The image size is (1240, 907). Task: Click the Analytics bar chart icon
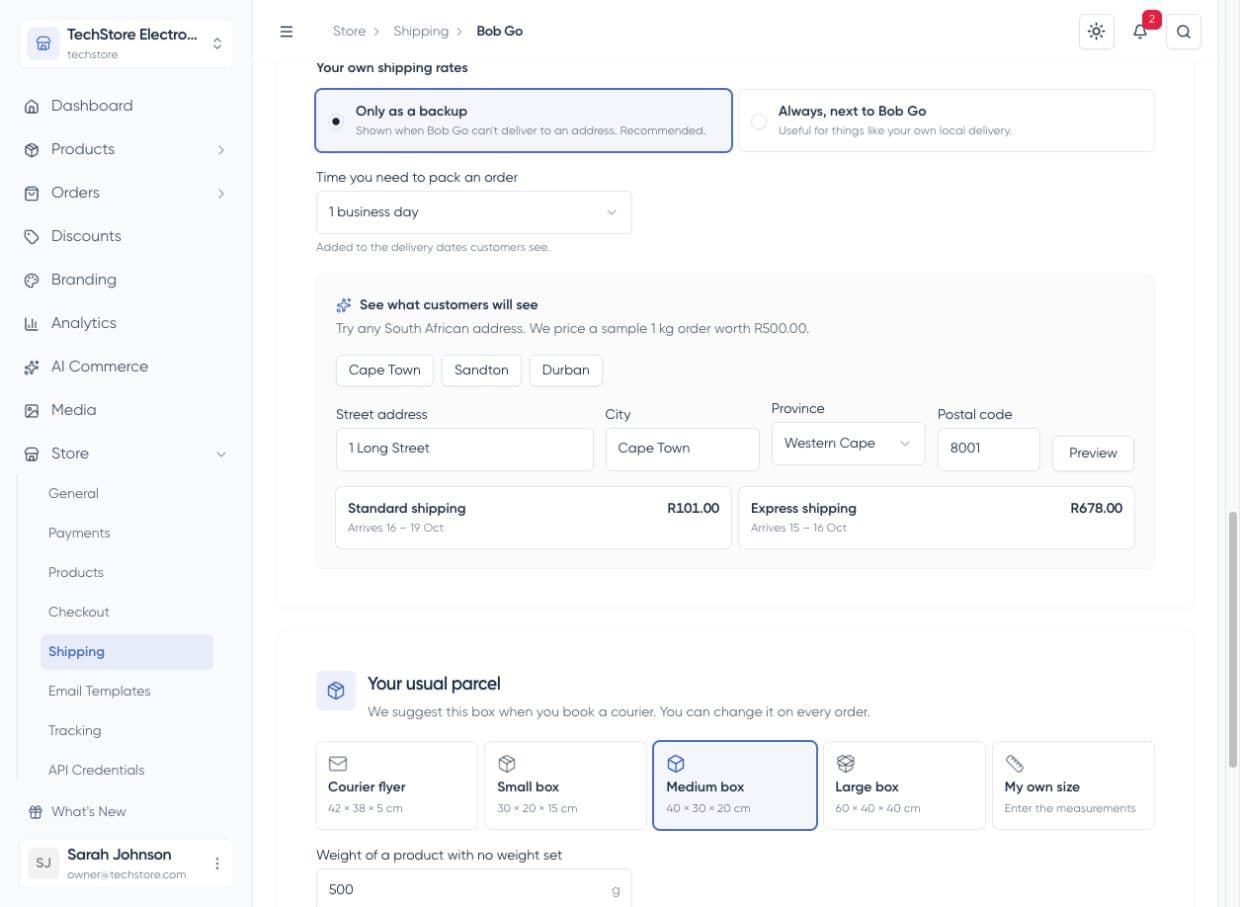[x=32, y=324]
